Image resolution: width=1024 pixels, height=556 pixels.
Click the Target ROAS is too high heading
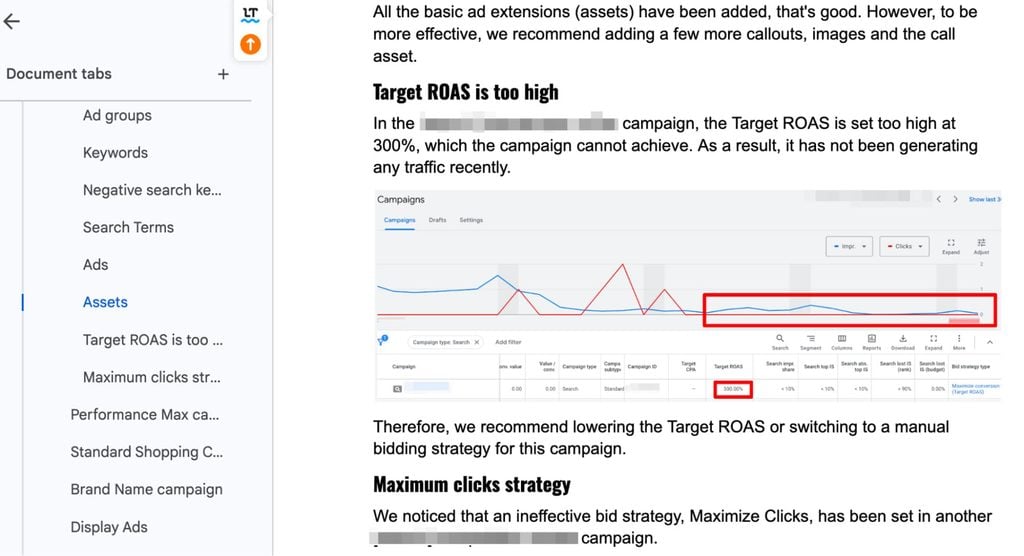click(x=466, y=92)
